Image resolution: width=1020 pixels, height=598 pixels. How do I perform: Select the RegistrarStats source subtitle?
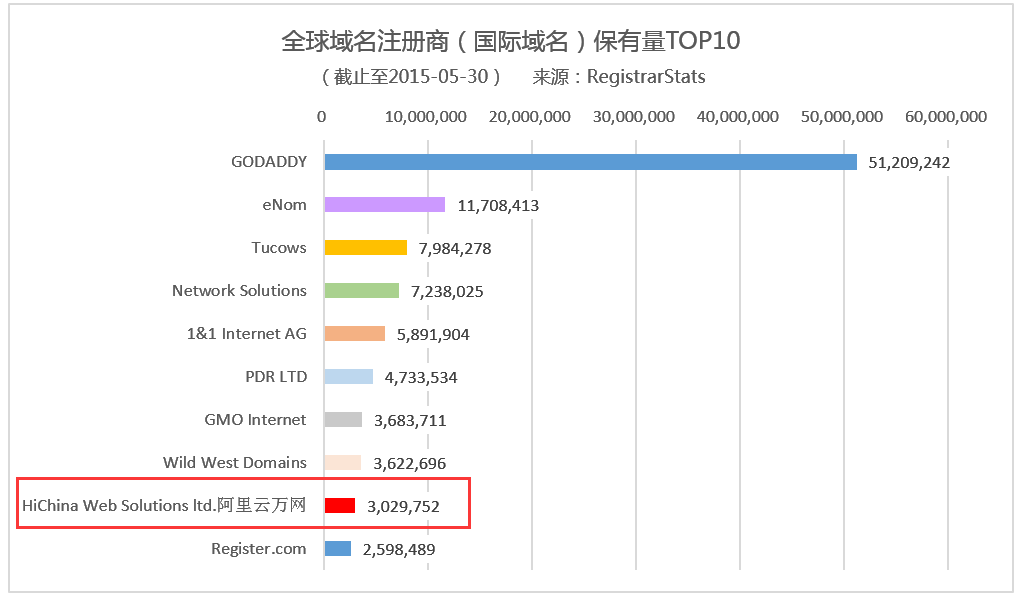[619, 77]
